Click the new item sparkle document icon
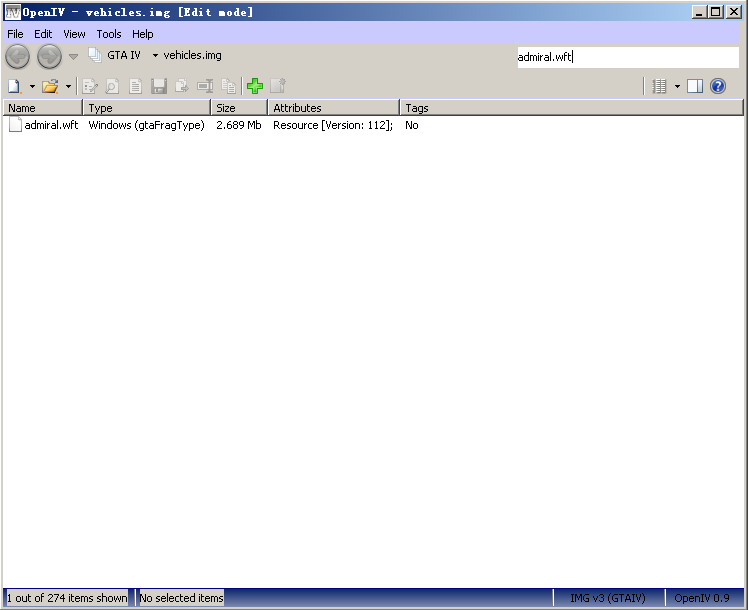 coord(278,86)
